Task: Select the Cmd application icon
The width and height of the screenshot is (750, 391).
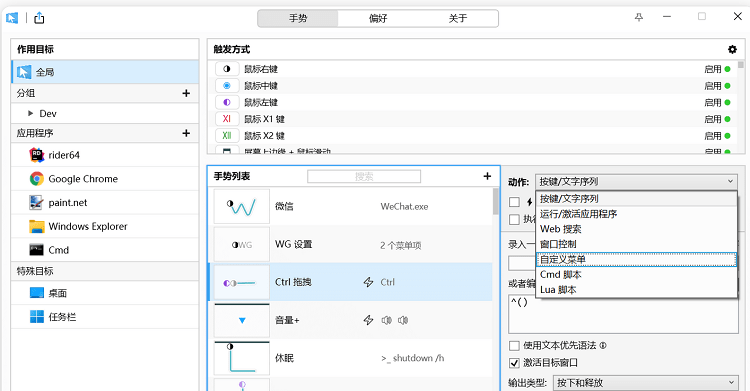Action: (x=37, y=250)
